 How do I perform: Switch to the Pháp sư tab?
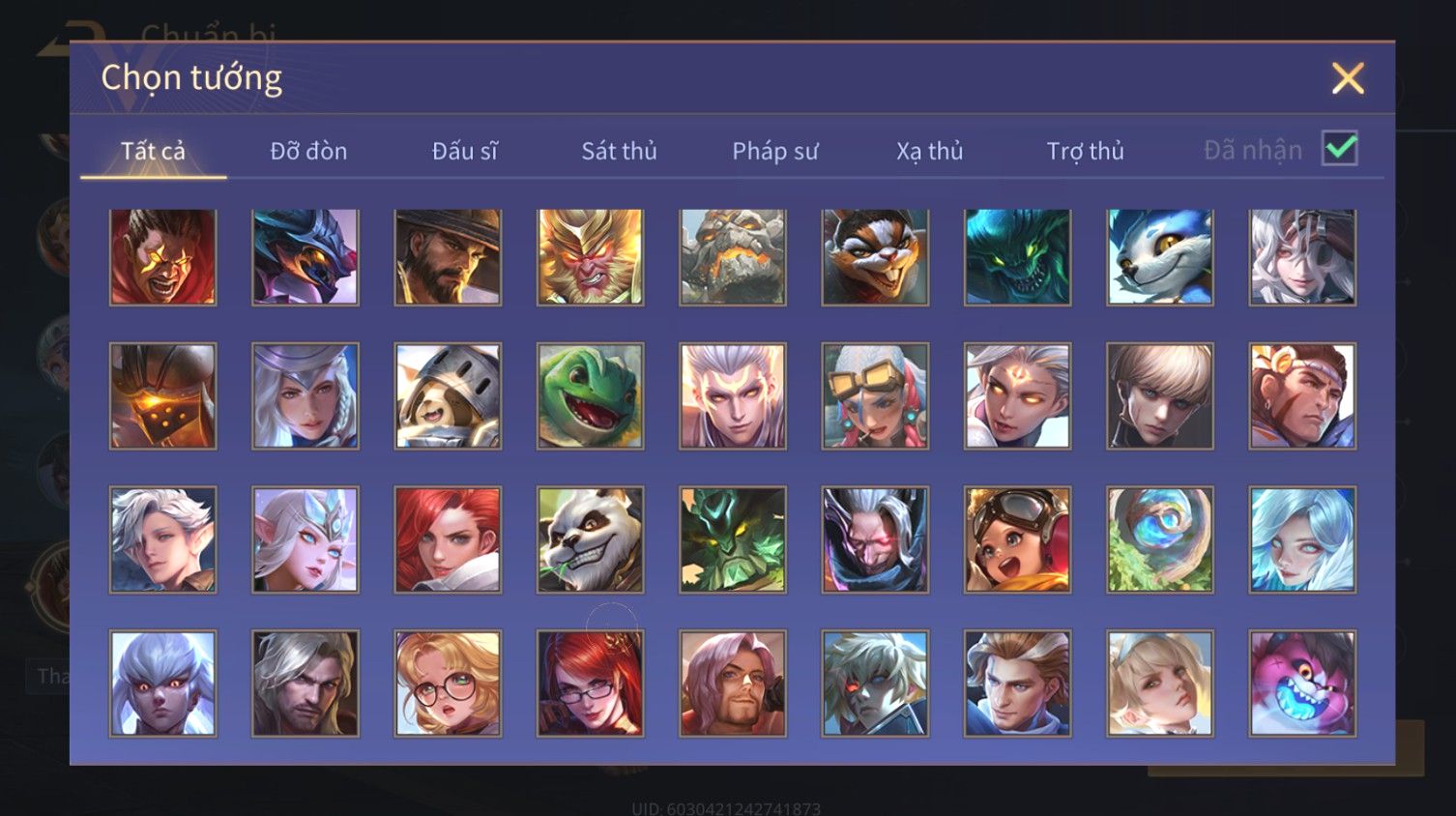pos(774,151)
